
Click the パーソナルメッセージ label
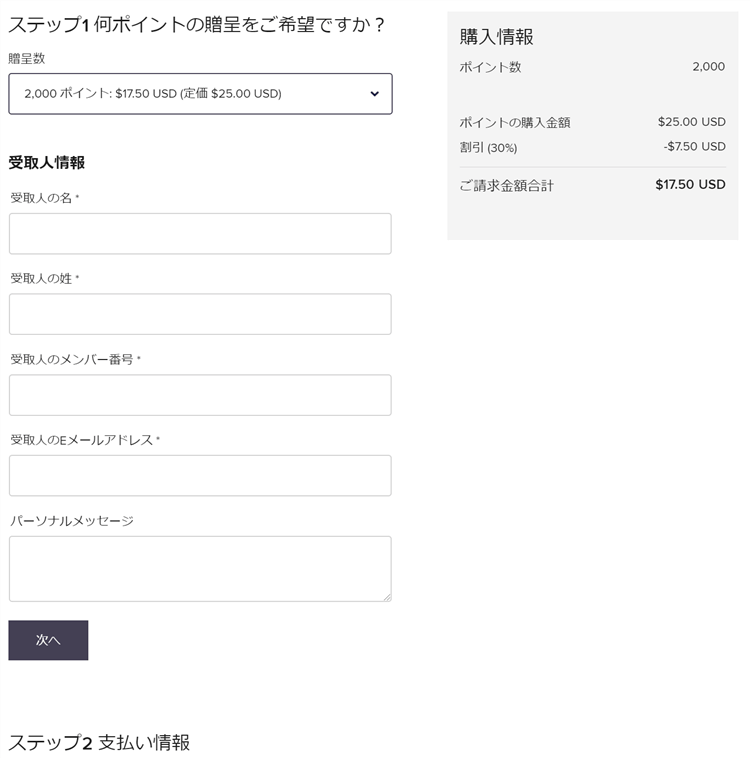coord(72,521)
